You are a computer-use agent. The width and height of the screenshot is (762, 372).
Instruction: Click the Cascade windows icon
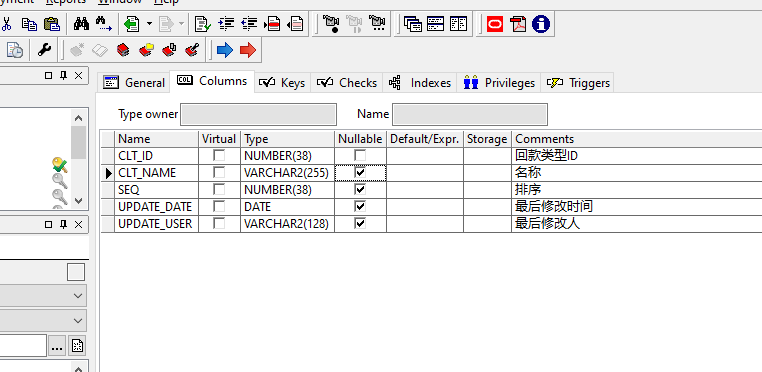413,23
